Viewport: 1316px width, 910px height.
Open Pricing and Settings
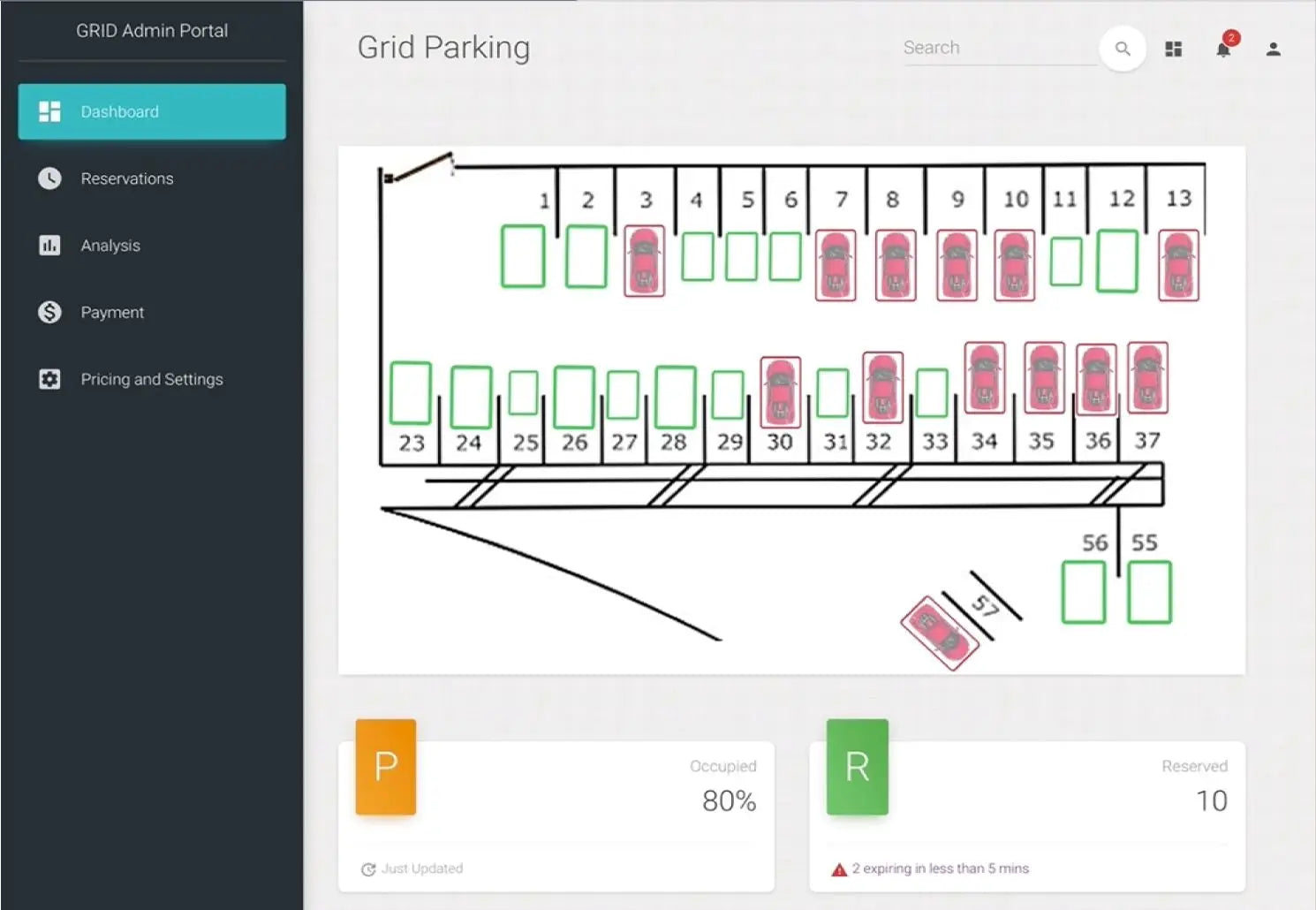pos(152,379)
